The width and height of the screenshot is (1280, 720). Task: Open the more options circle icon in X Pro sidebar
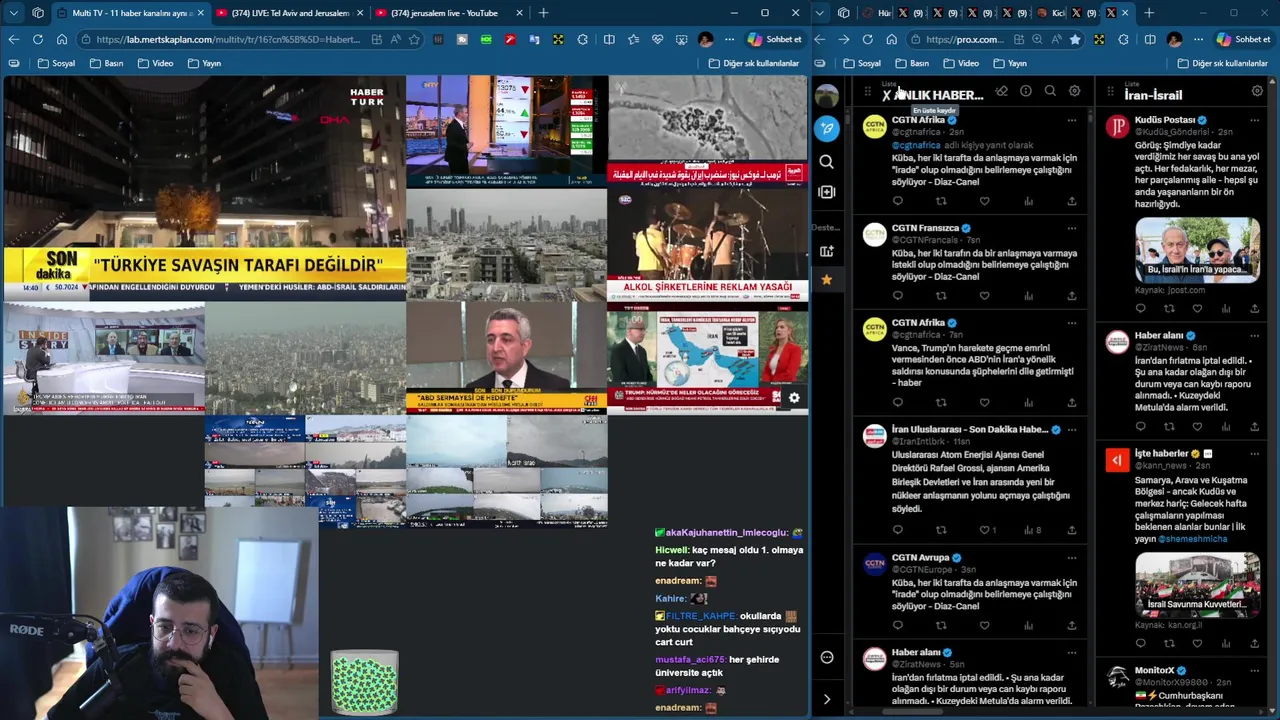pyautogui.click(x=826, y=657)
